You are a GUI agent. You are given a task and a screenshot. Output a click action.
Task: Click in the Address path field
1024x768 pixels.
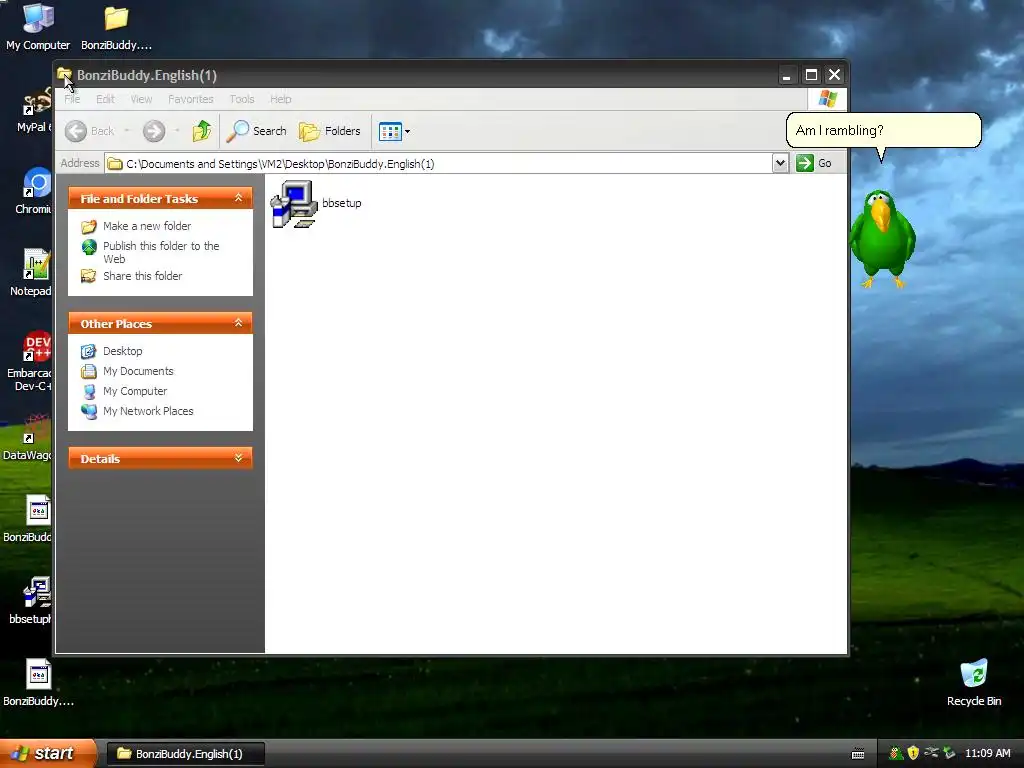click(x=438, y=163)
